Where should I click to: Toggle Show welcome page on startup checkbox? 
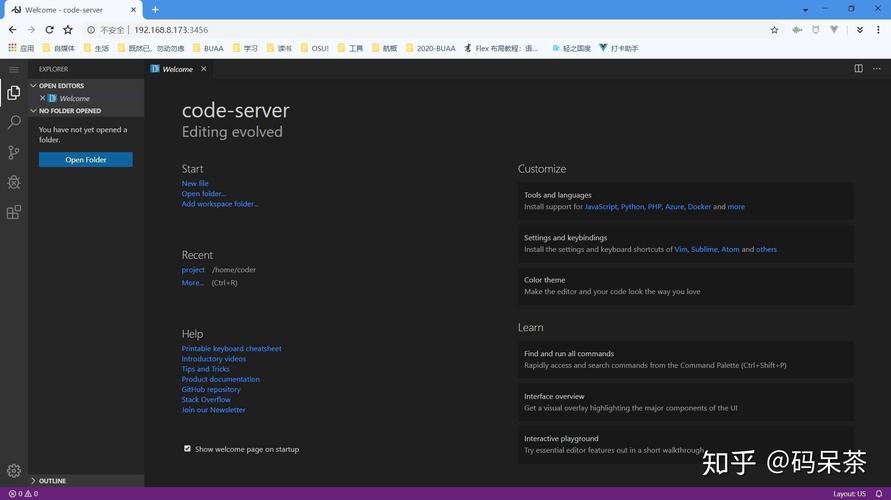click(x=187, y=449)
